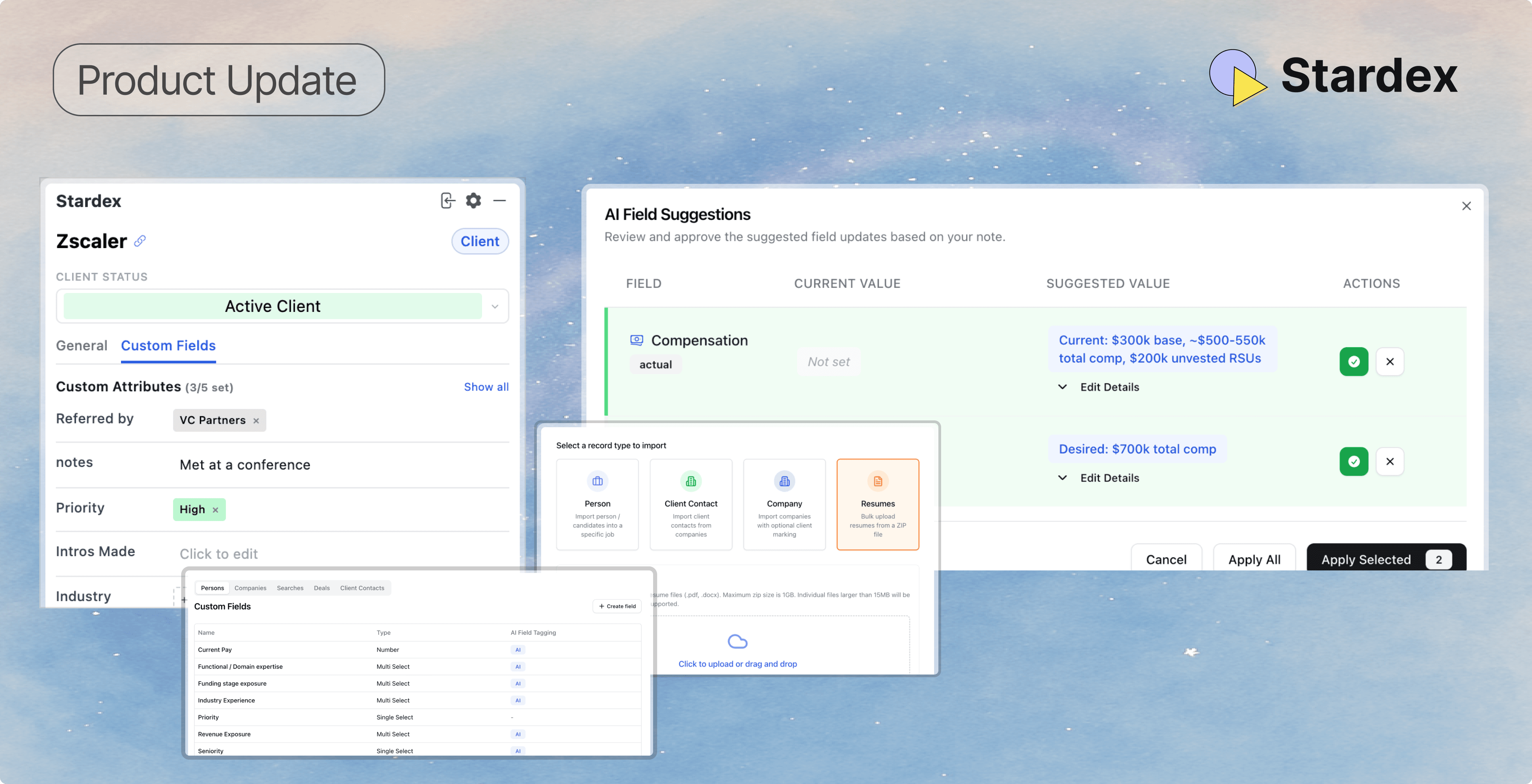1532x784 pixels.
Task: Reject the Desired total comp suggestion
Action: click(x=1390, y=461)
